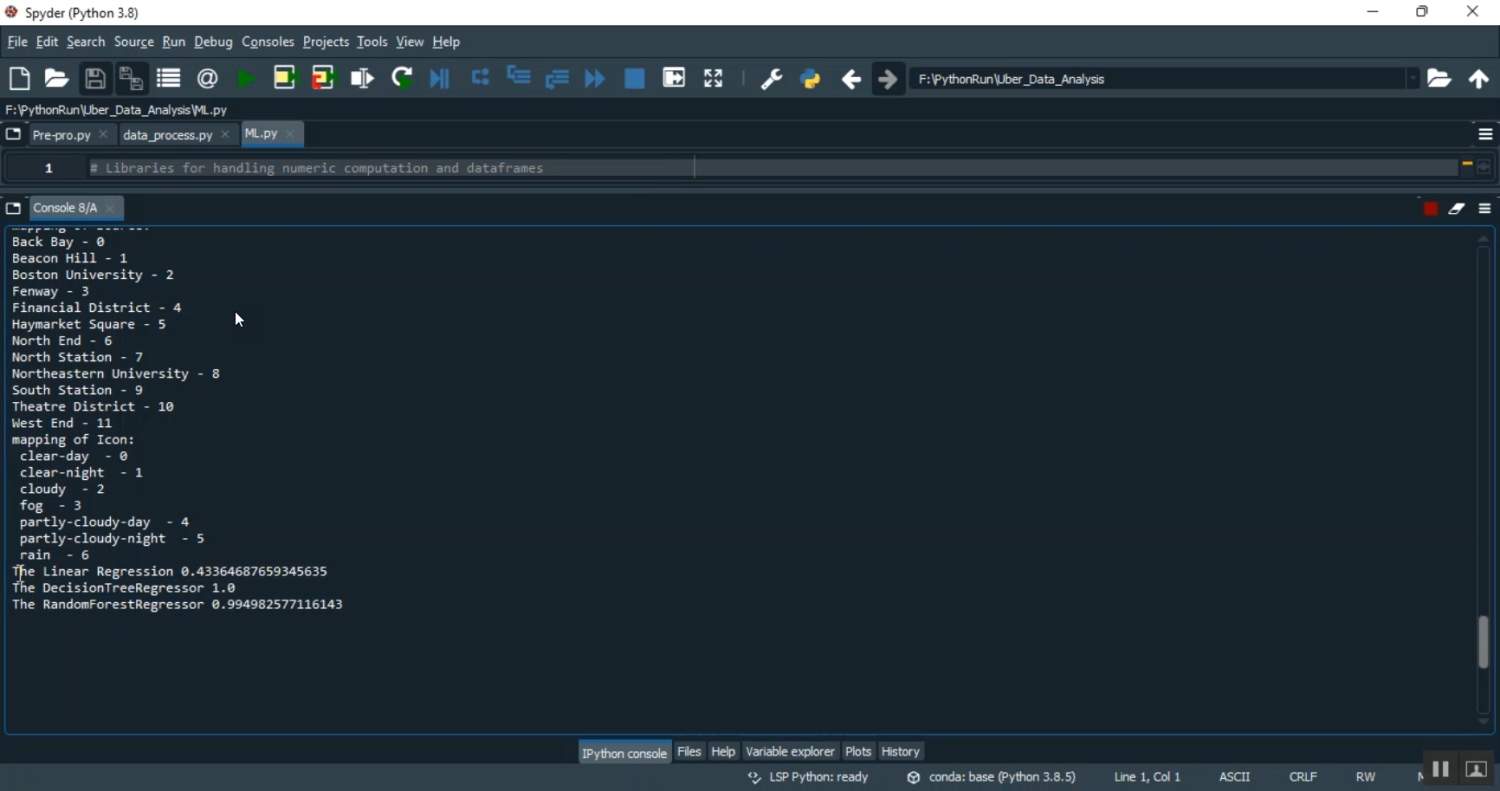The height and width of the screenshot is (791, 1500).
Task: Clear console output with the eraser icon
Action: coord(1457,209)
